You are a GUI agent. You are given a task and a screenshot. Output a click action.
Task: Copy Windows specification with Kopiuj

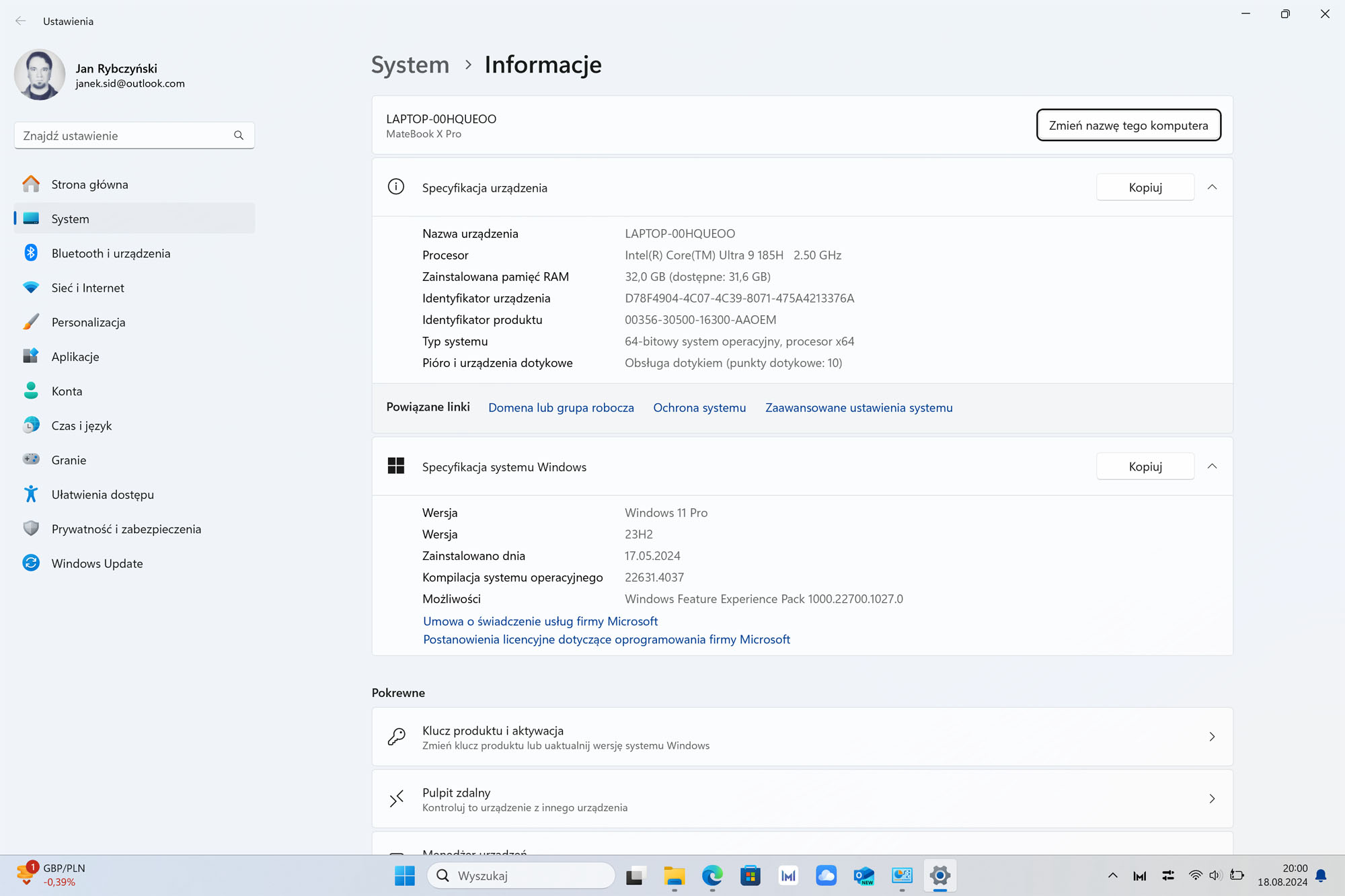coord(1145,466)
